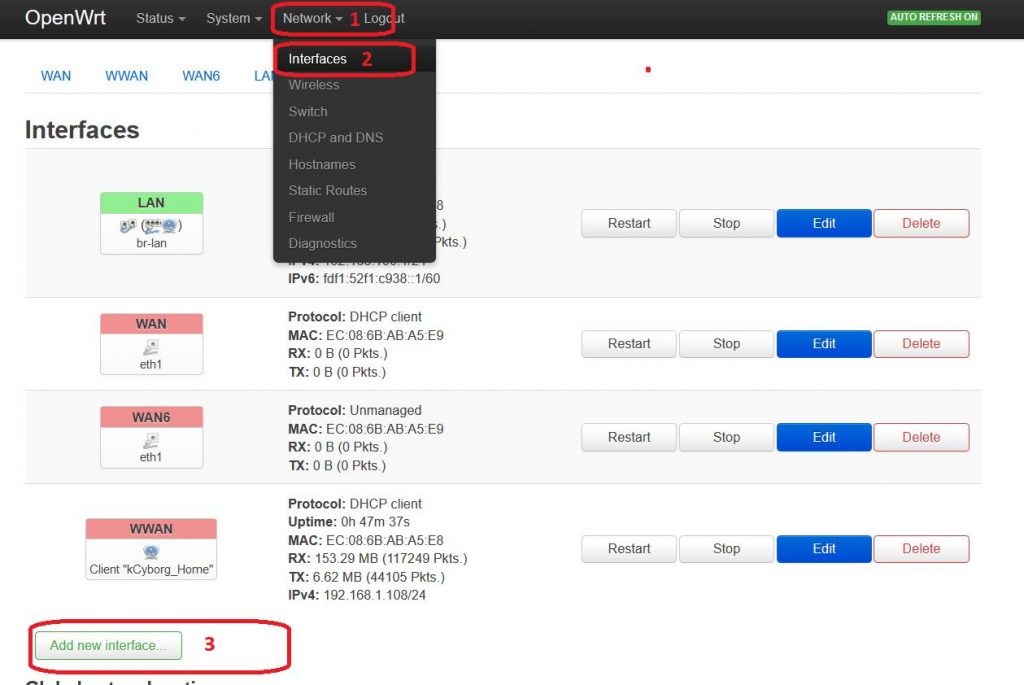Click the eth1 icon under WAN
1024x685 pixels.
(x=151, y=347)
